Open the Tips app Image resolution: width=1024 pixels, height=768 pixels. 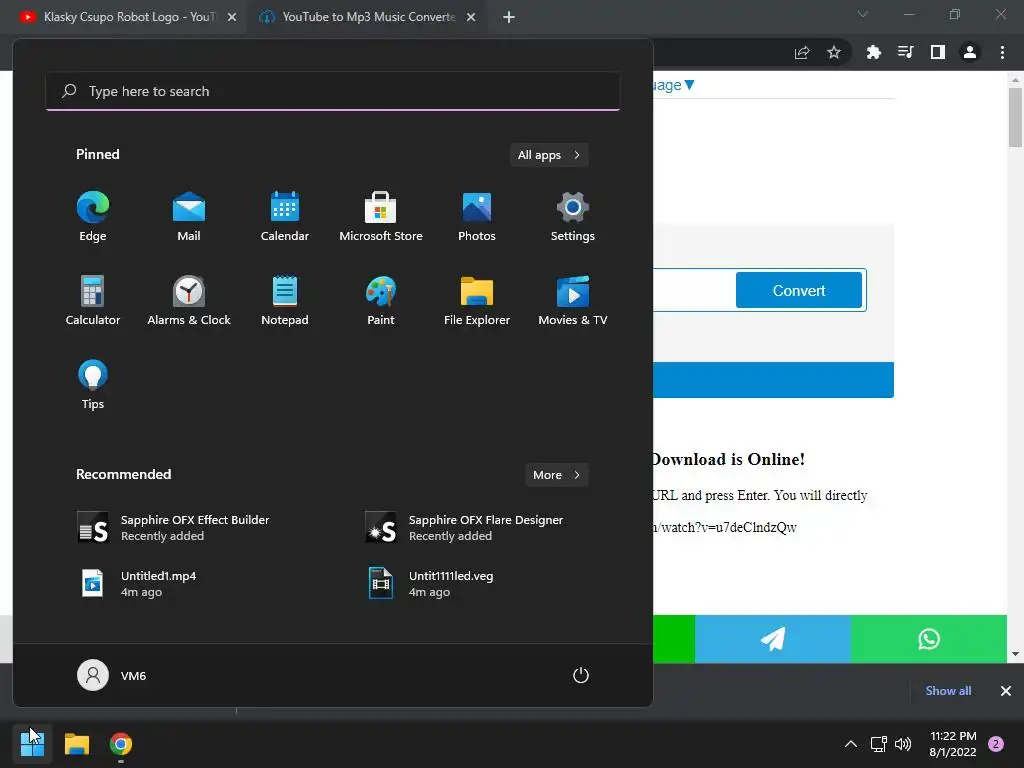(93, 385)
